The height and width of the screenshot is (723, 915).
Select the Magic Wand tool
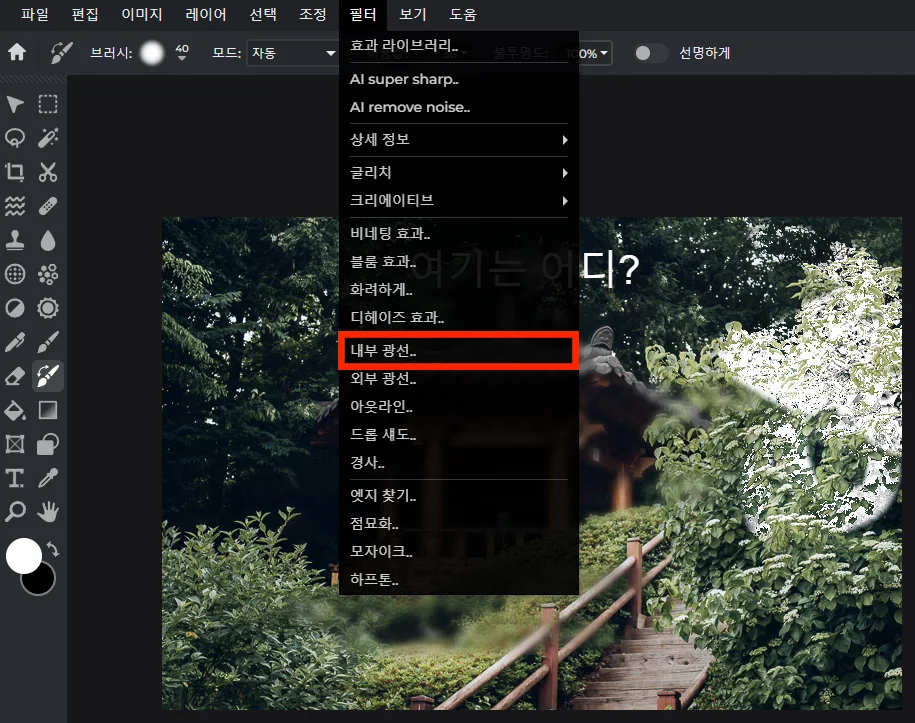click(47, 138)
